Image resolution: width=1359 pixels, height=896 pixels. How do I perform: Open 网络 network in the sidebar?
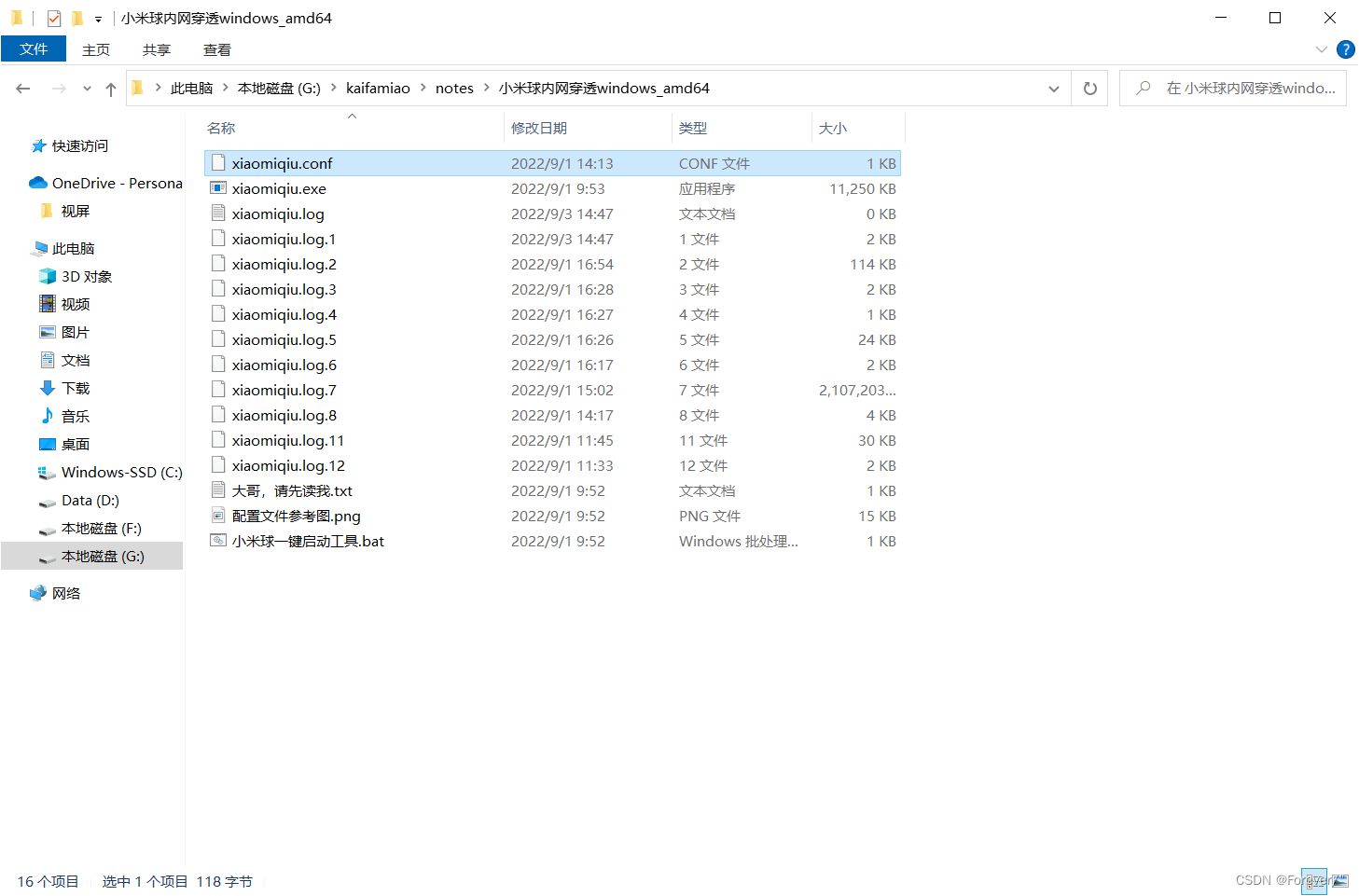[65, 594]
